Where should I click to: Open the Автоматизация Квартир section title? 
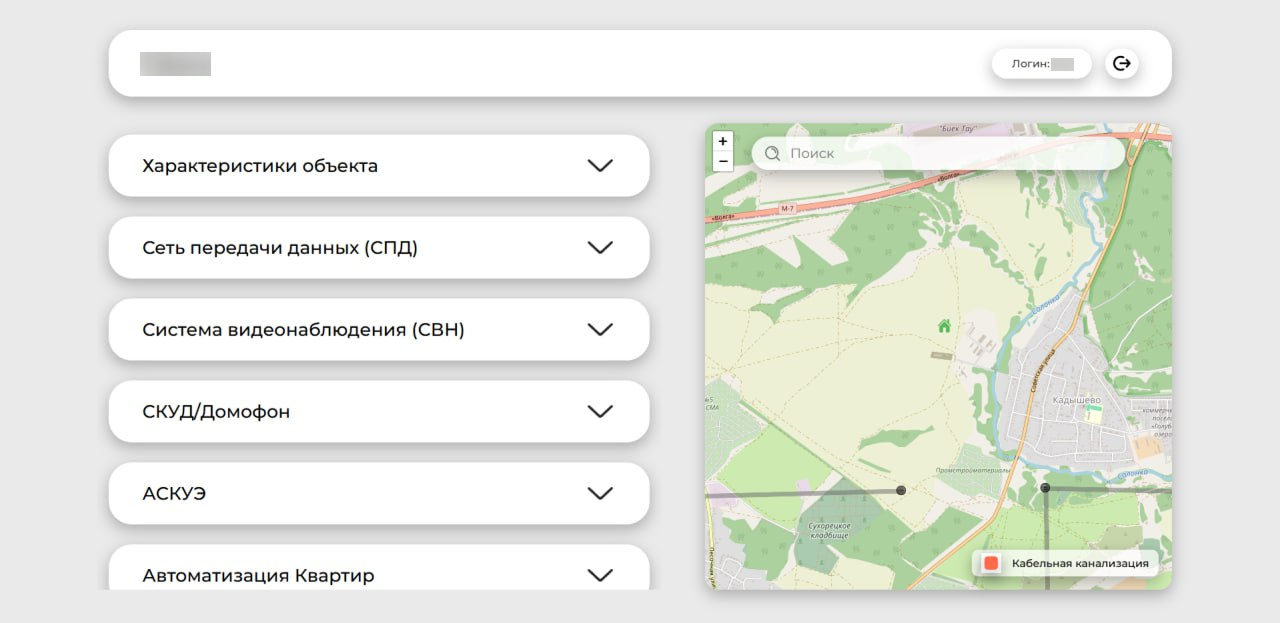(x=258, y=576)
